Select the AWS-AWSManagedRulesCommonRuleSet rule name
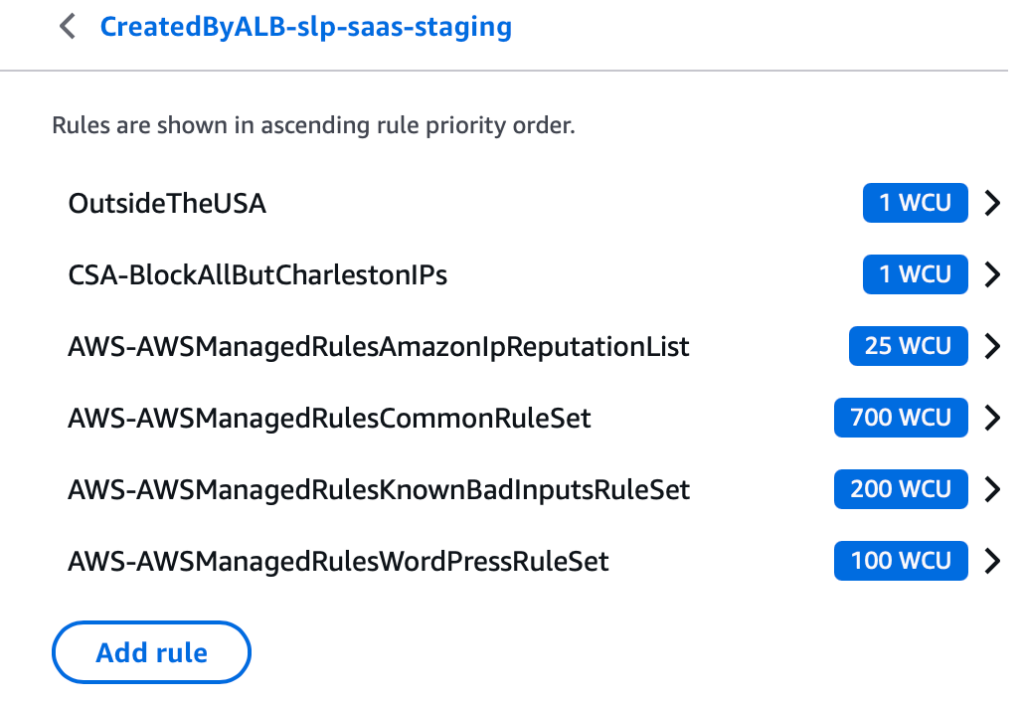Viewport: 1024px width, 704px height. point(329,418)
